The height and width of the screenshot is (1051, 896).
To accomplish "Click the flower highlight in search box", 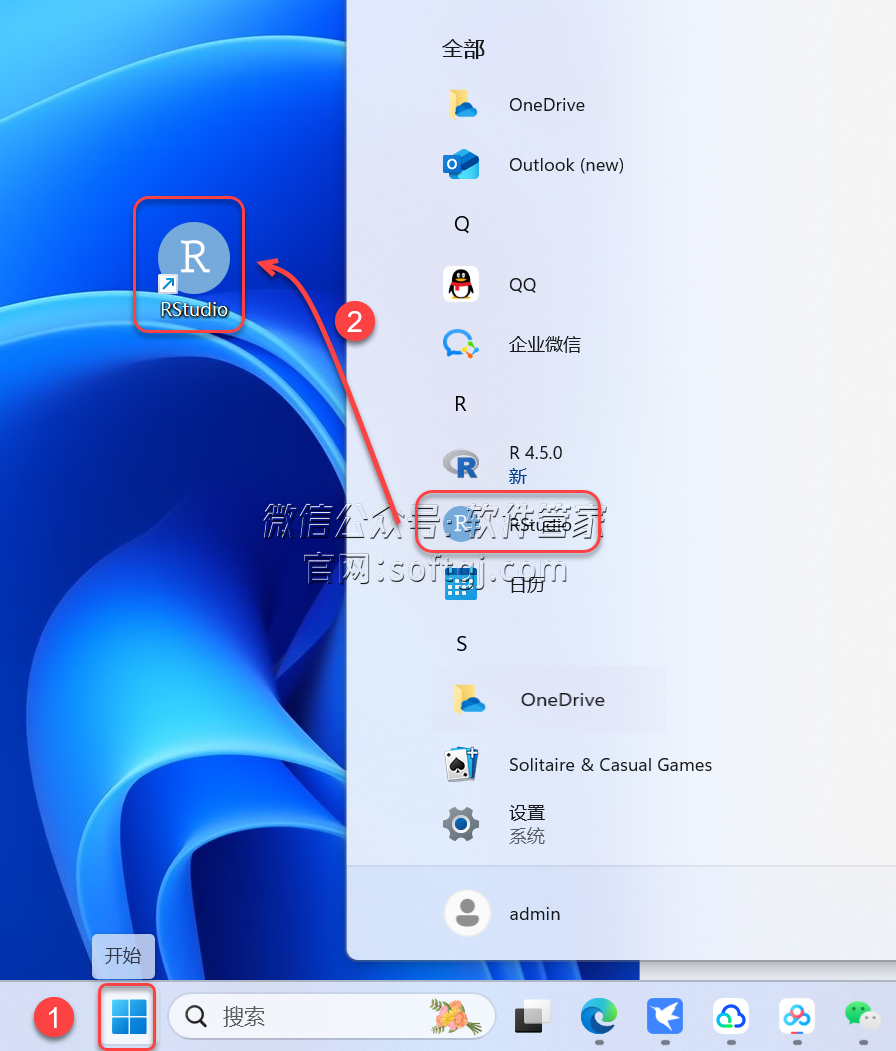I will [456, 1016].
